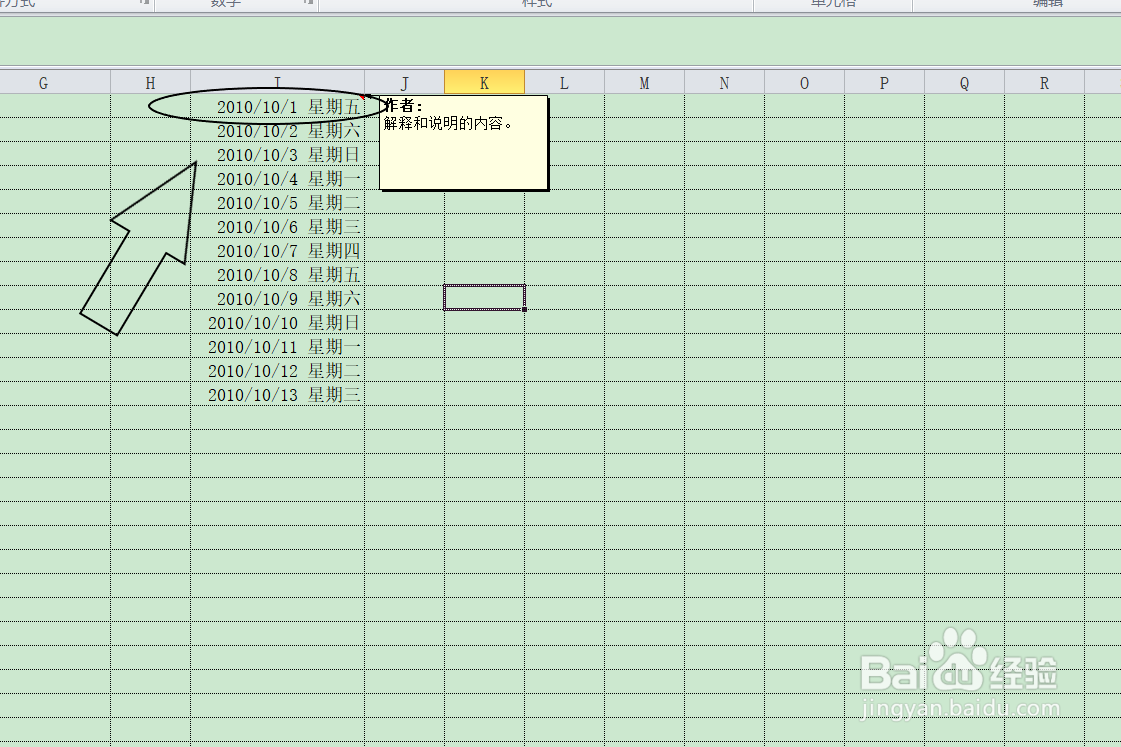The height and width of the screenshot is (747, 1121).
Task: Click the cell showing 2010/10/8 星期五
Action: click(x=277, y=274)
